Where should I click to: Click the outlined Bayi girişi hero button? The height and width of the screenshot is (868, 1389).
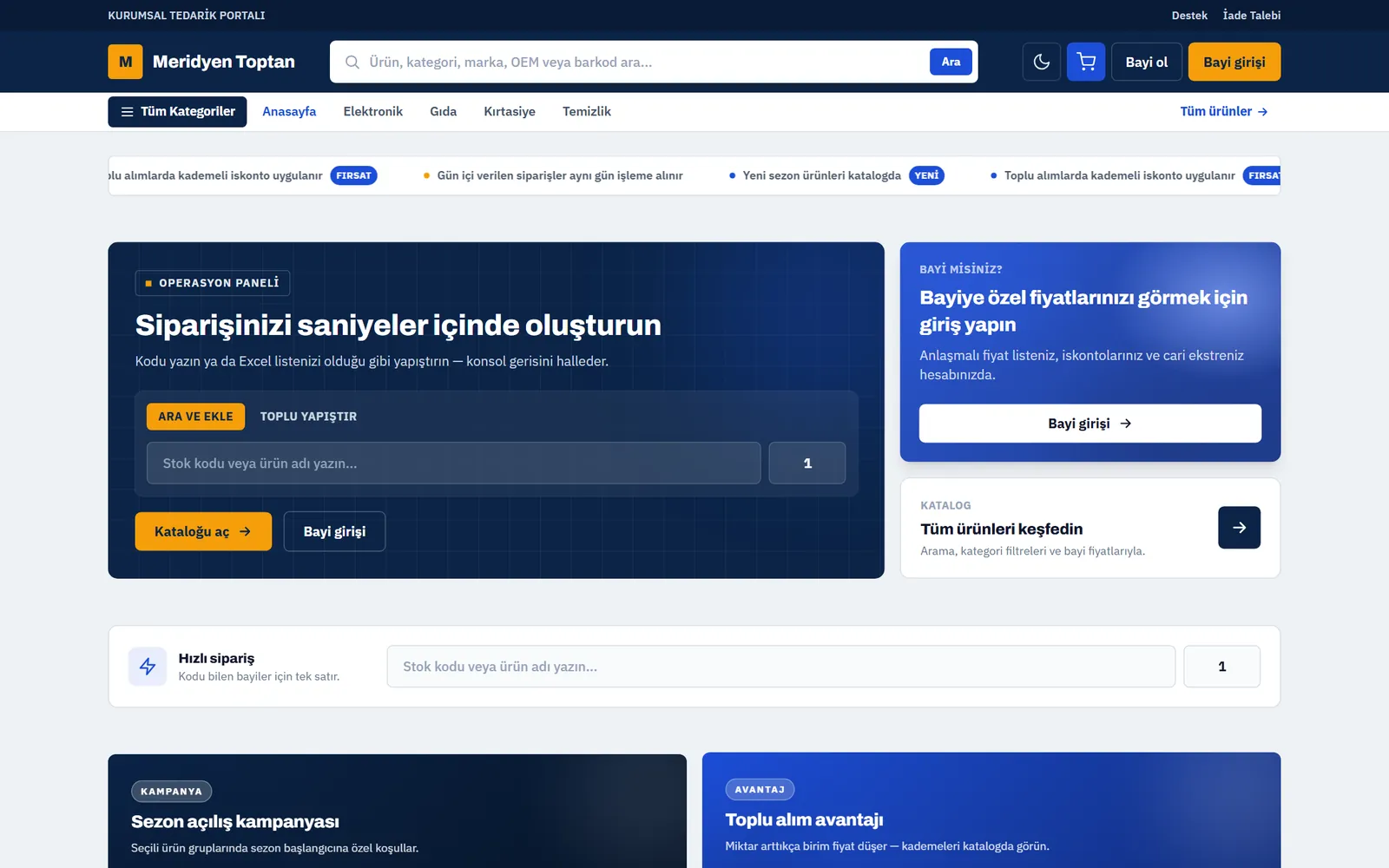(334, 531)
